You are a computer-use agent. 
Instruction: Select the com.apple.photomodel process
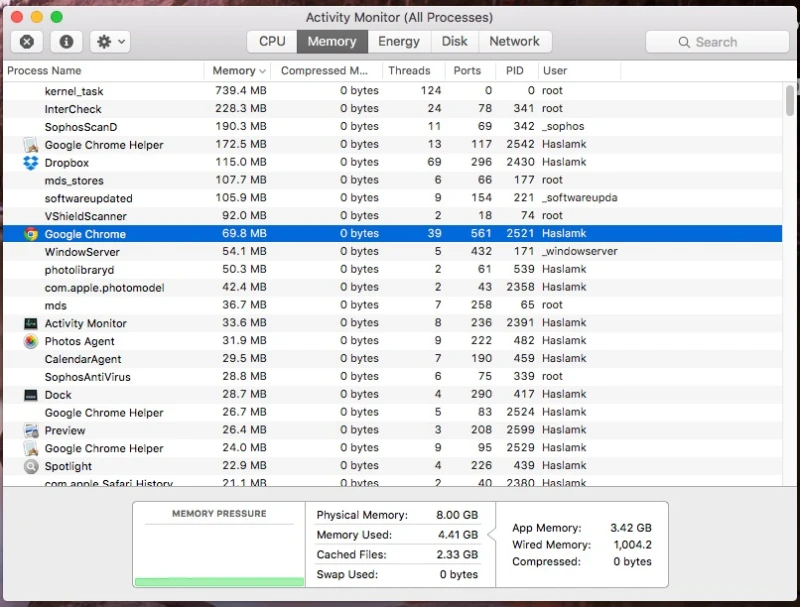[x=392, y=287]
